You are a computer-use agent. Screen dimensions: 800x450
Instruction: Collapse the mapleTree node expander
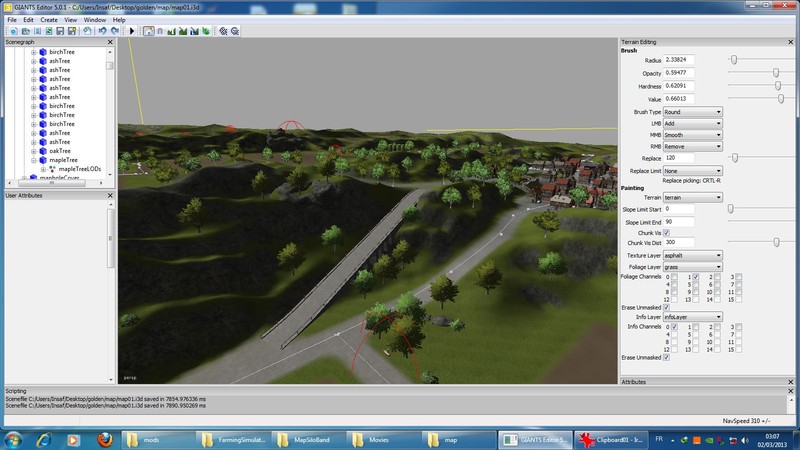[x=34, y=160]
